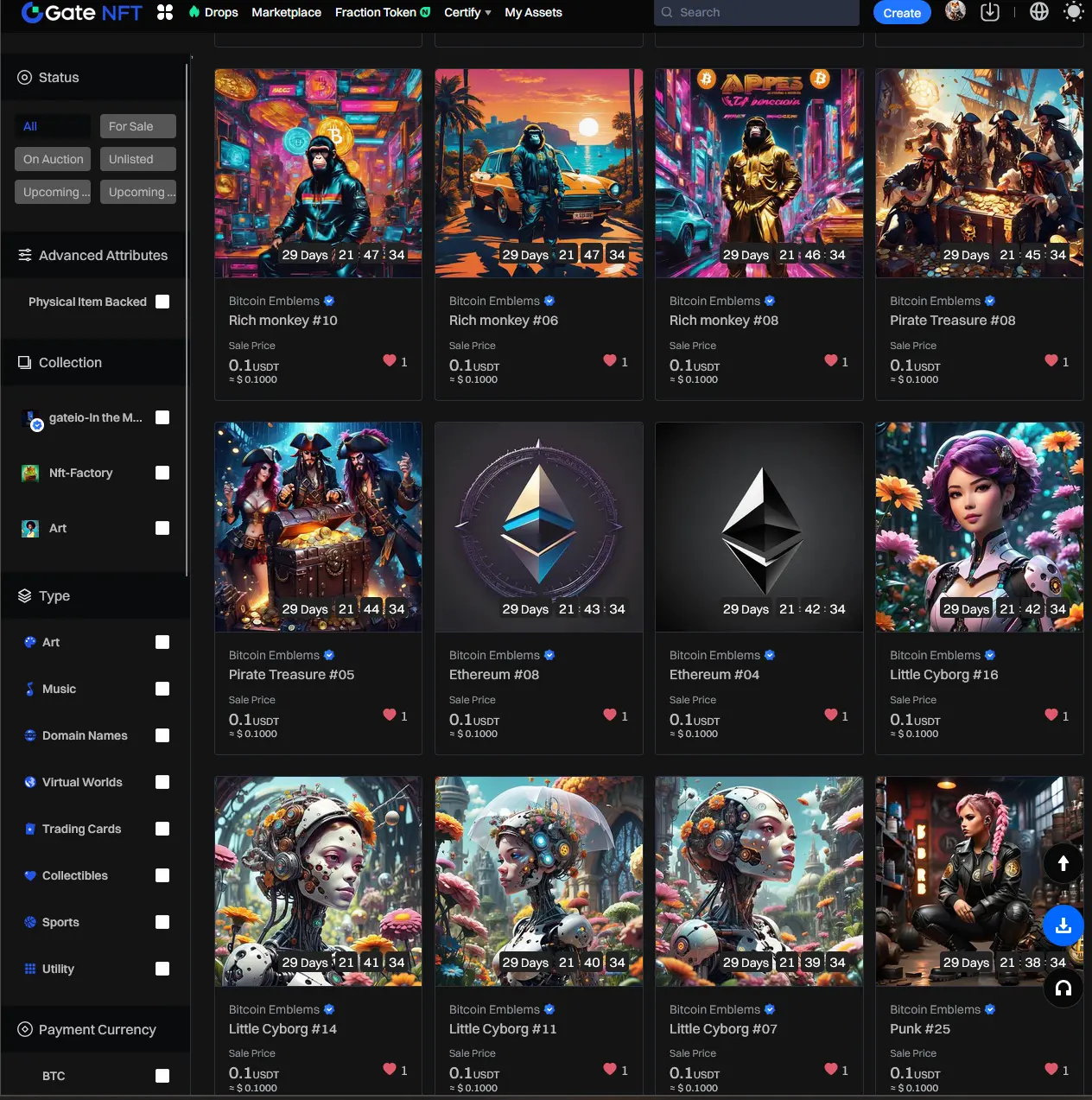Viewport: 1092px width, 1100px height.
Task: Click the Create button
Action: [902, 13]
